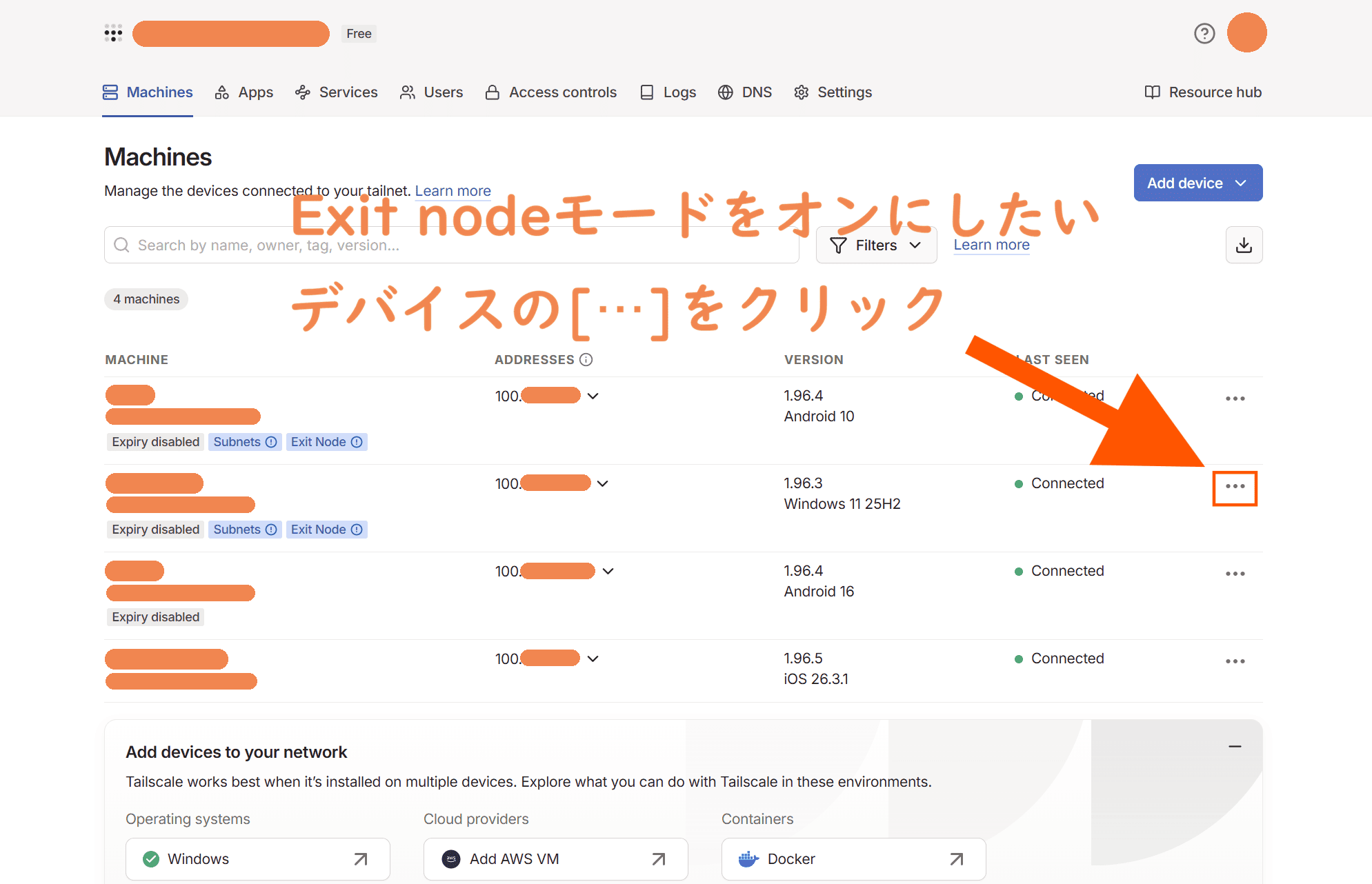Open the iOS machine three-dot menu
The width and height of the screenshot is (1372, 884).
coord(1235,661)
